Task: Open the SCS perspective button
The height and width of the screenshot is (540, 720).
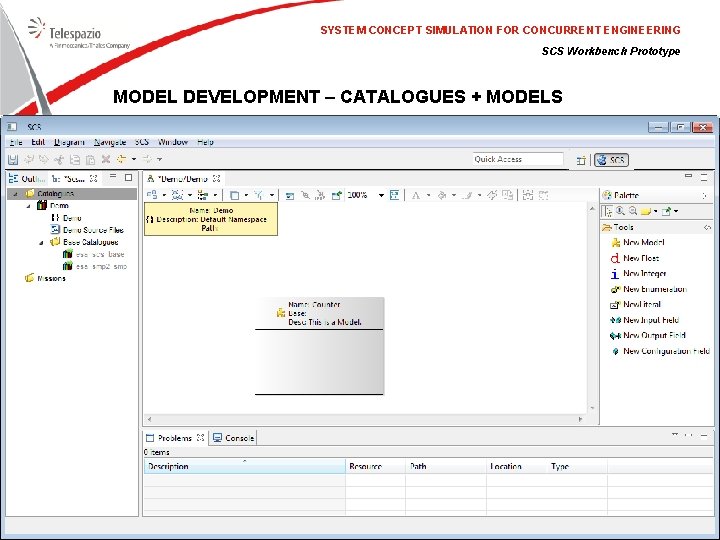Action: (x=611, y=160)
